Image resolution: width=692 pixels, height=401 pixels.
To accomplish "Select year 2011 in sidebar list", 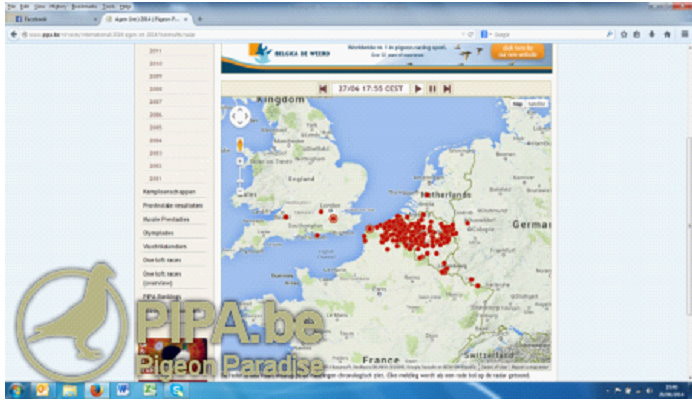I will (155, 50).
